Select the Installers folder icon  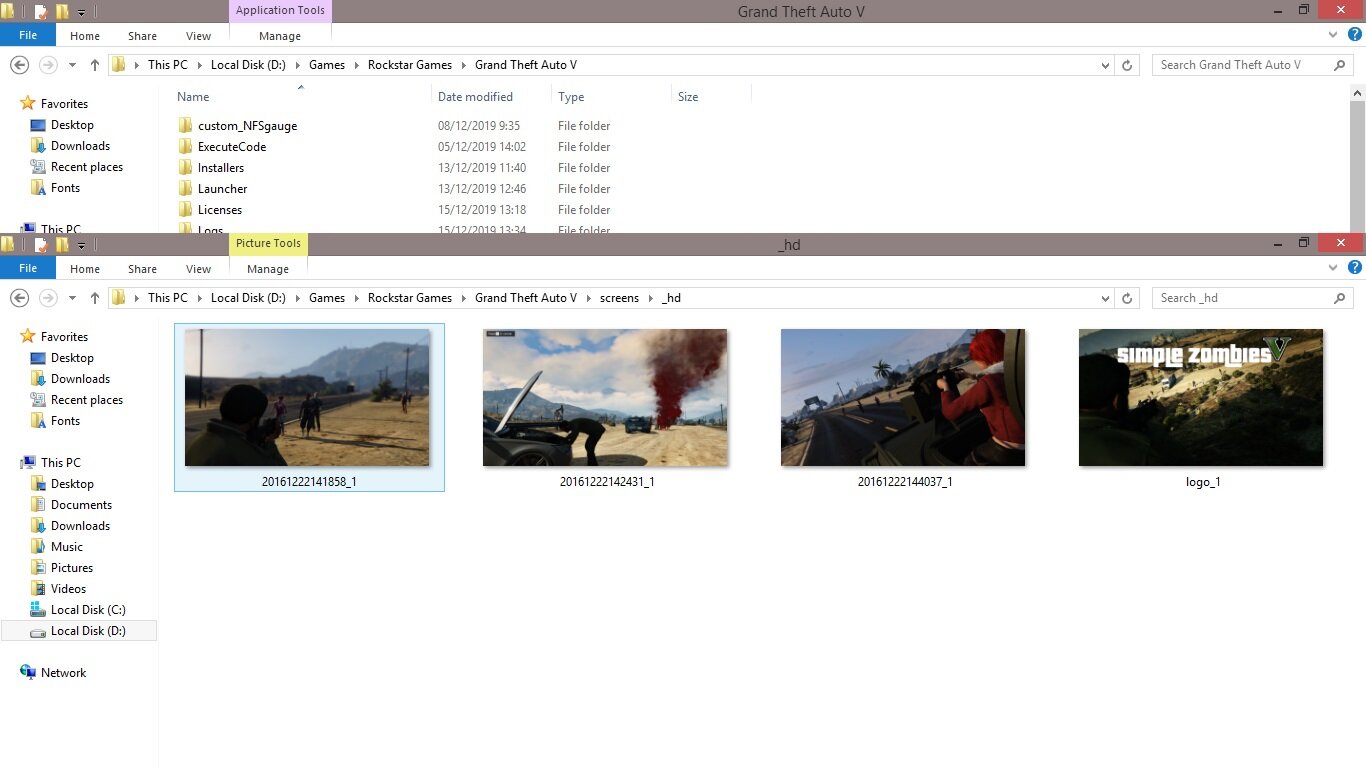[x=185, y=168]
